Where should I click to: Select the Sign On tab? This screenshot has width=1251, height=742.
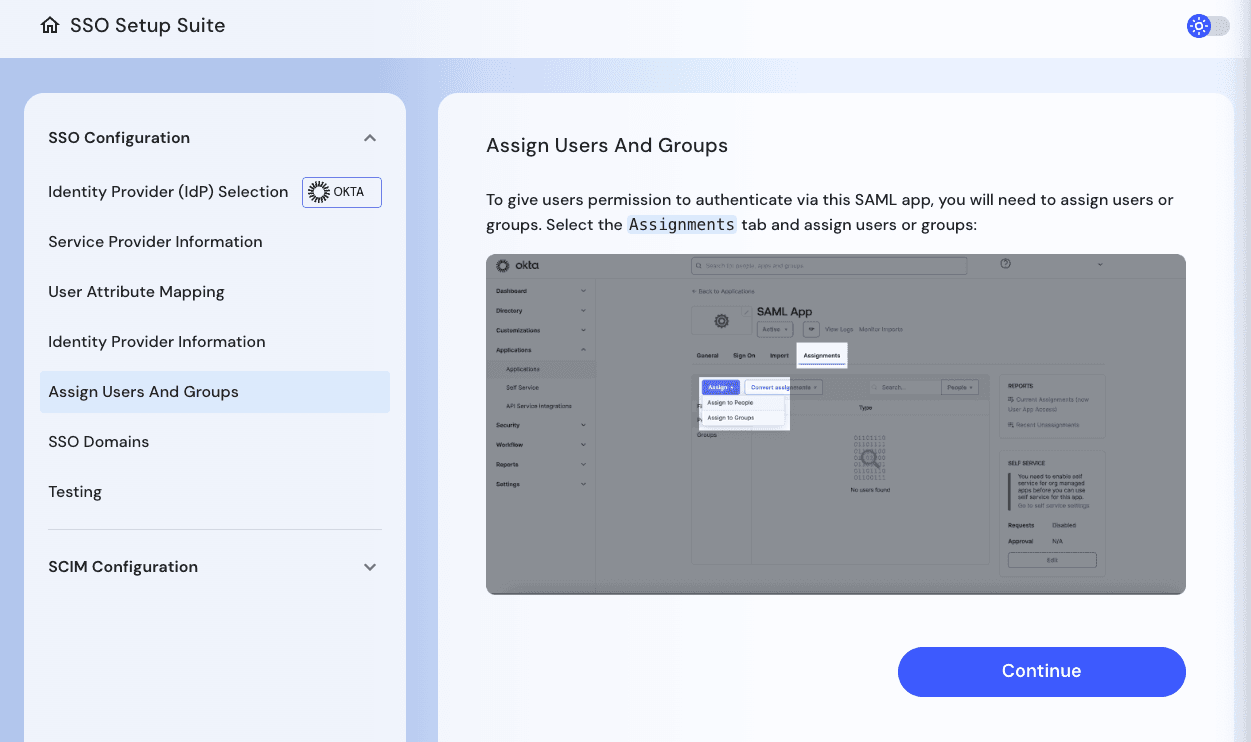coord(744,356)
